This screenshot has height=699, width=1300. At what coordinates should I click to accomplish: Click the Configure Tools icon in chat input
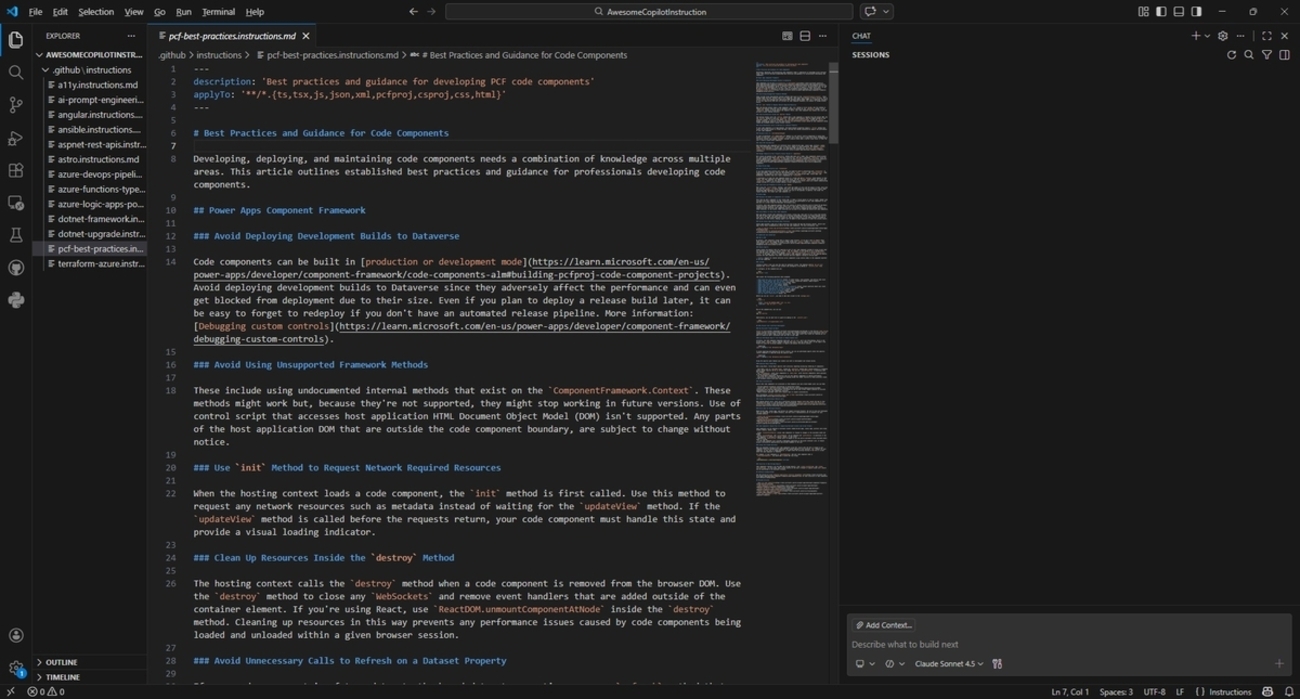(997, 664)
